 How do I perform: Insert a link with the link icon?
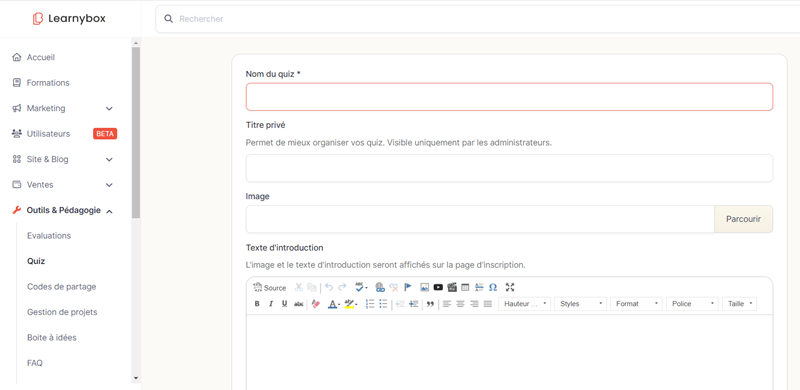click(x=380, y=287)
